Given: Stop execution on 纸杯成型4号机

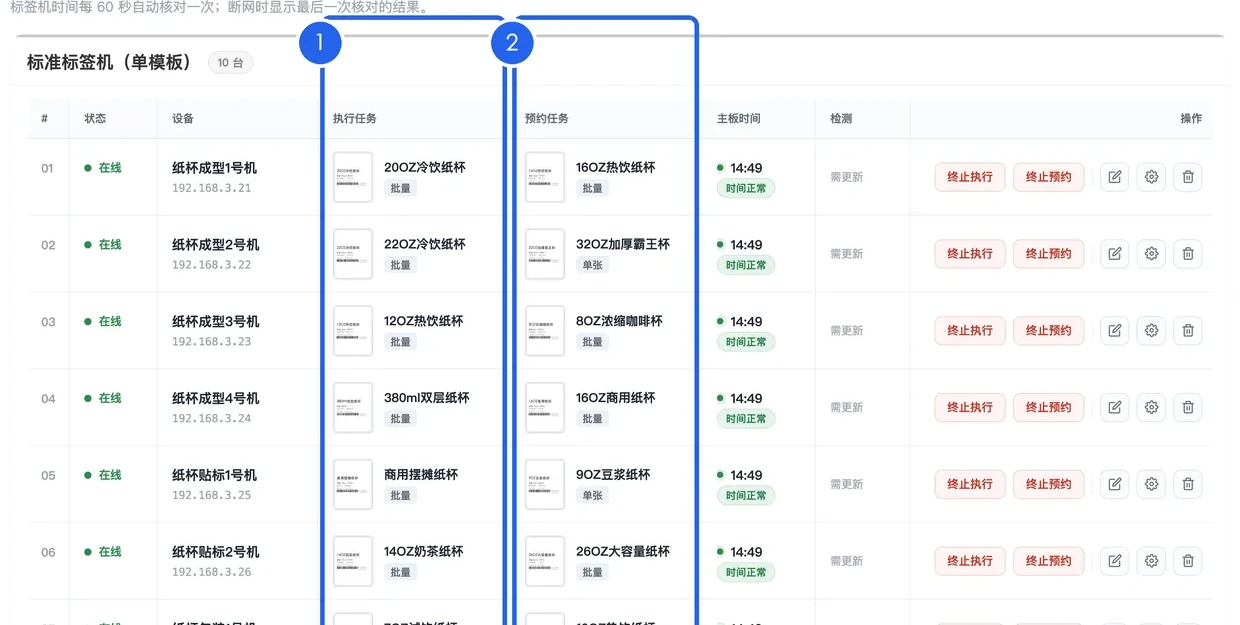Looking at the screenshot, I should 970,407.
